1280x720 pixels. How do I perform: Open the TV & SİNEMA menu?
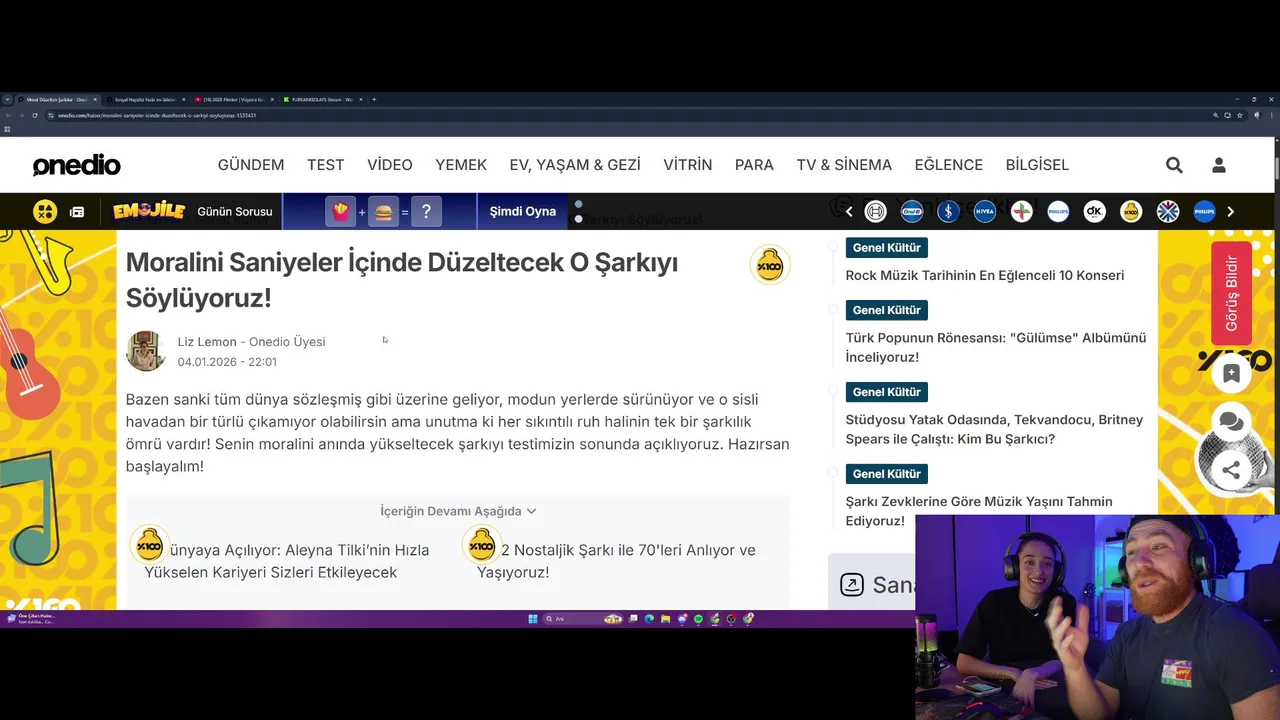coord(844,165)
